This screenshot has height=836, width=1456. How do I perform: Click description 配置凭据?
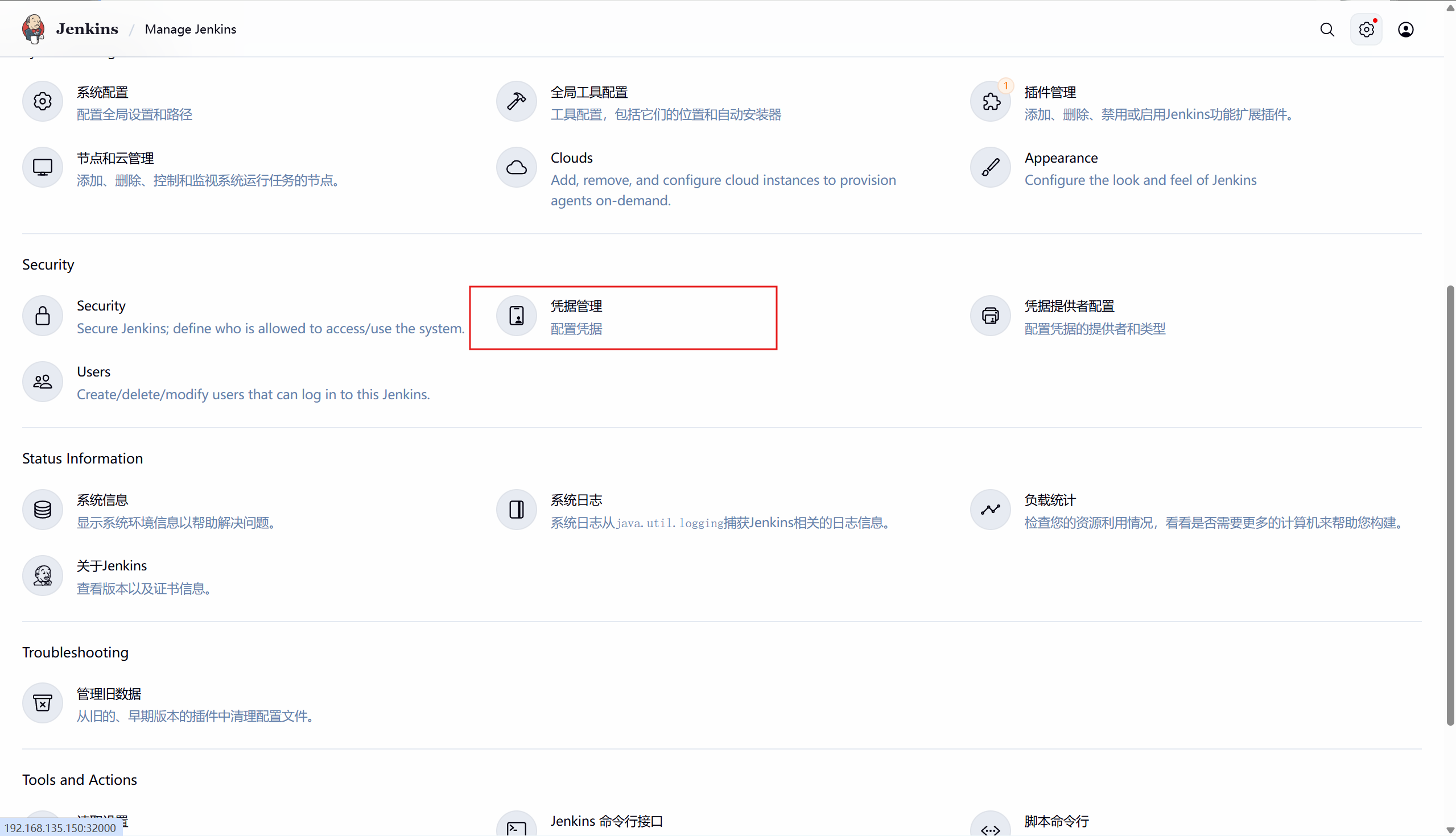click(x=576, y=329)
